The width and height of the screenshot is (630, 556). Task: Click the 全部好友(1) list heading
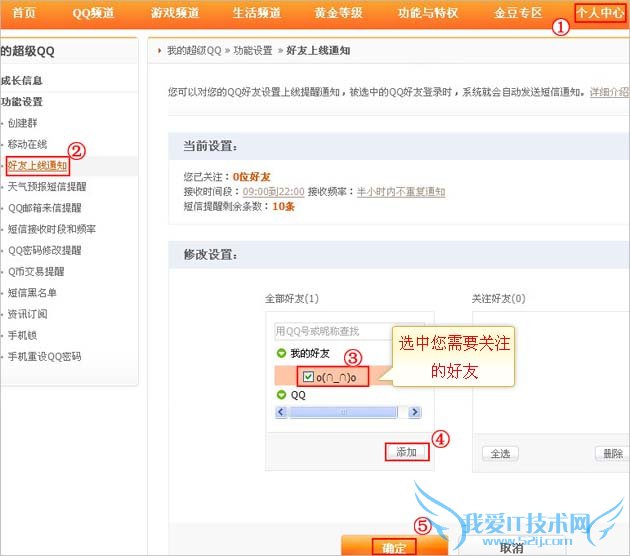(292, 298)
